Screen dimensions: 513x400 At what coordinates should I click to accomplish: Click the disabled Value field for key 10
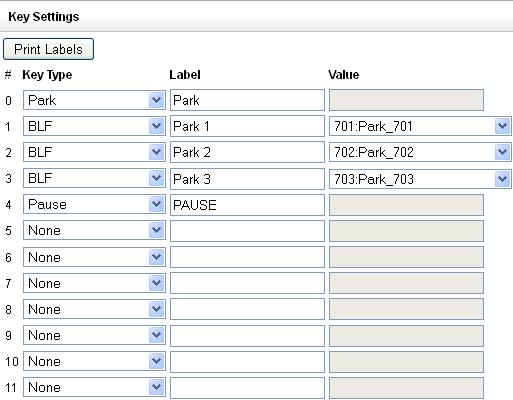coord(406,362)
